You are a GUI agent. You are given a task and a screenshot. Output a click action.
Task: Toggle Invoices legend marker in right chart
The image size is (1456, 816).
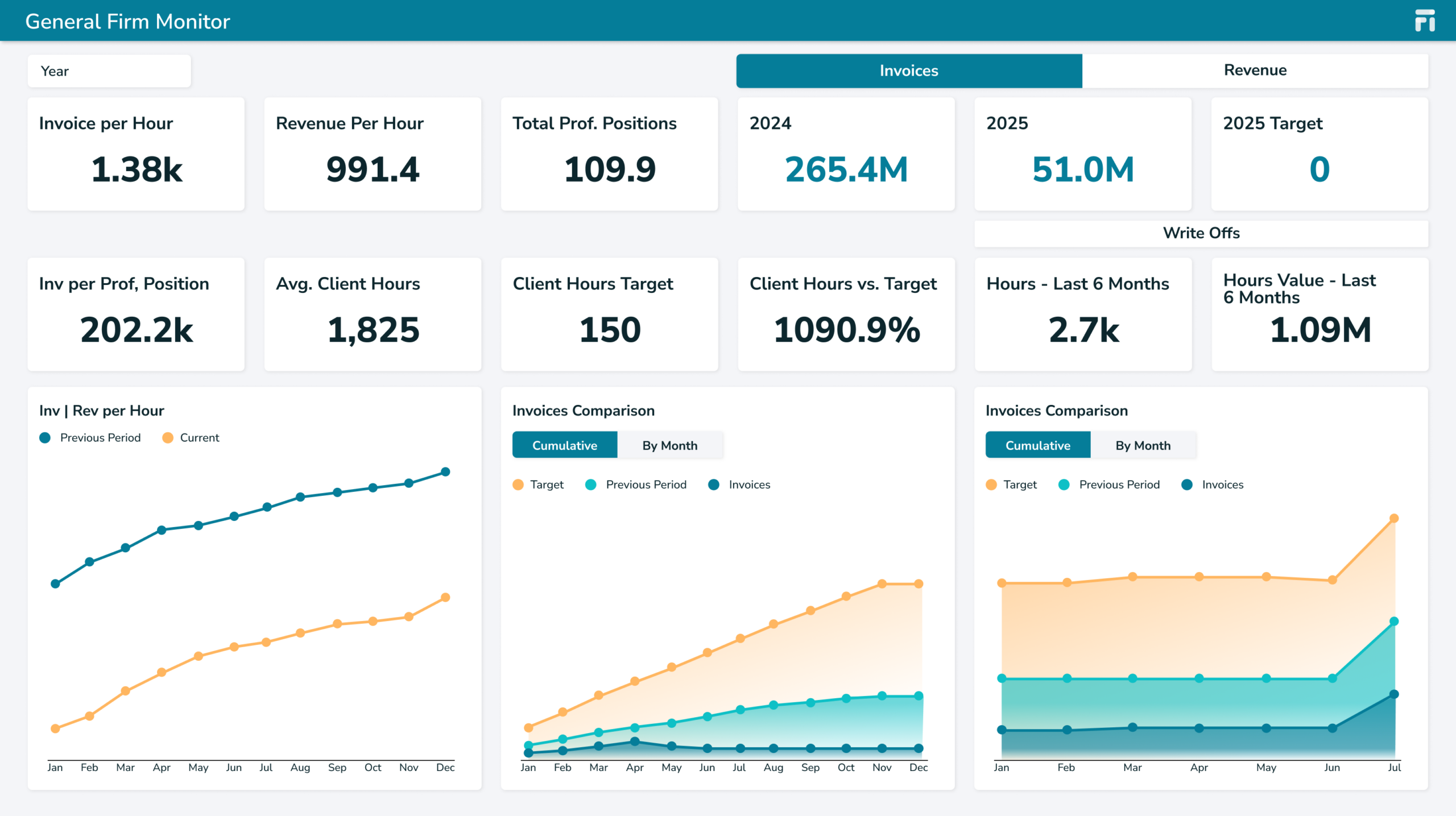(x=1186, y=484)
